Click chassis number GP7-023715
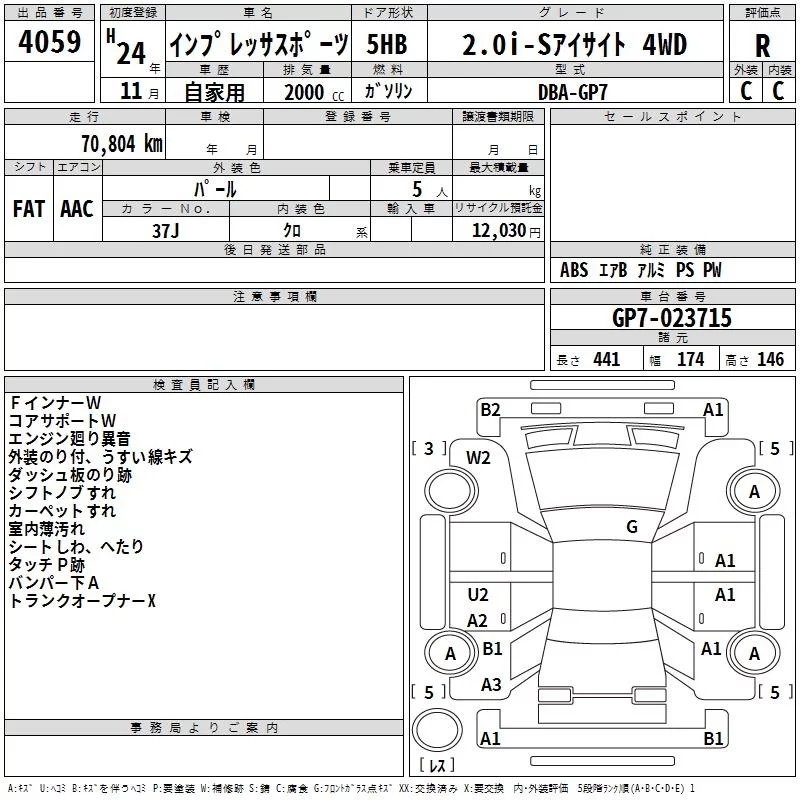 point(671,318)
